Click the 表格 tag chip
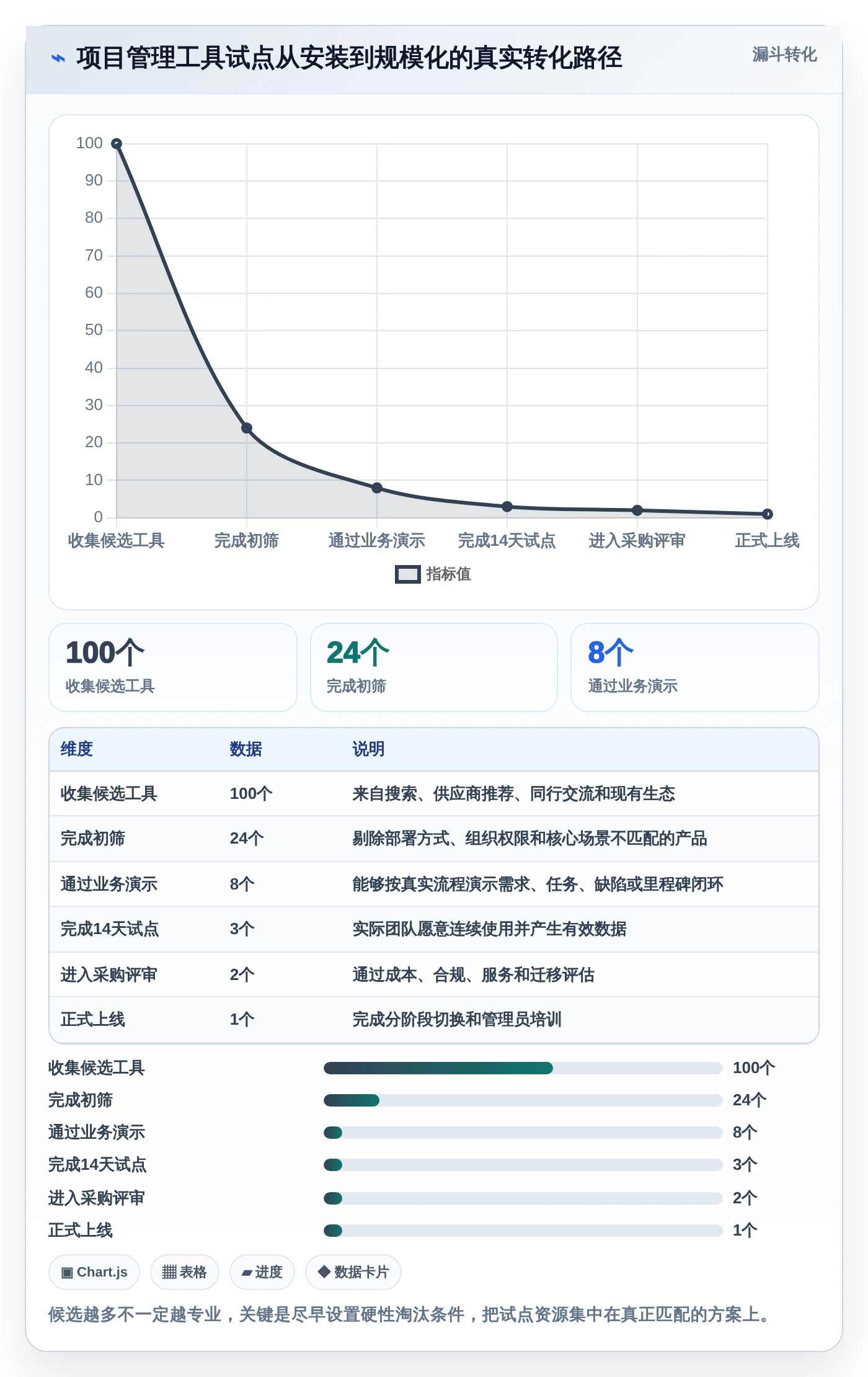868x1377 pixels. [184, 1272]
